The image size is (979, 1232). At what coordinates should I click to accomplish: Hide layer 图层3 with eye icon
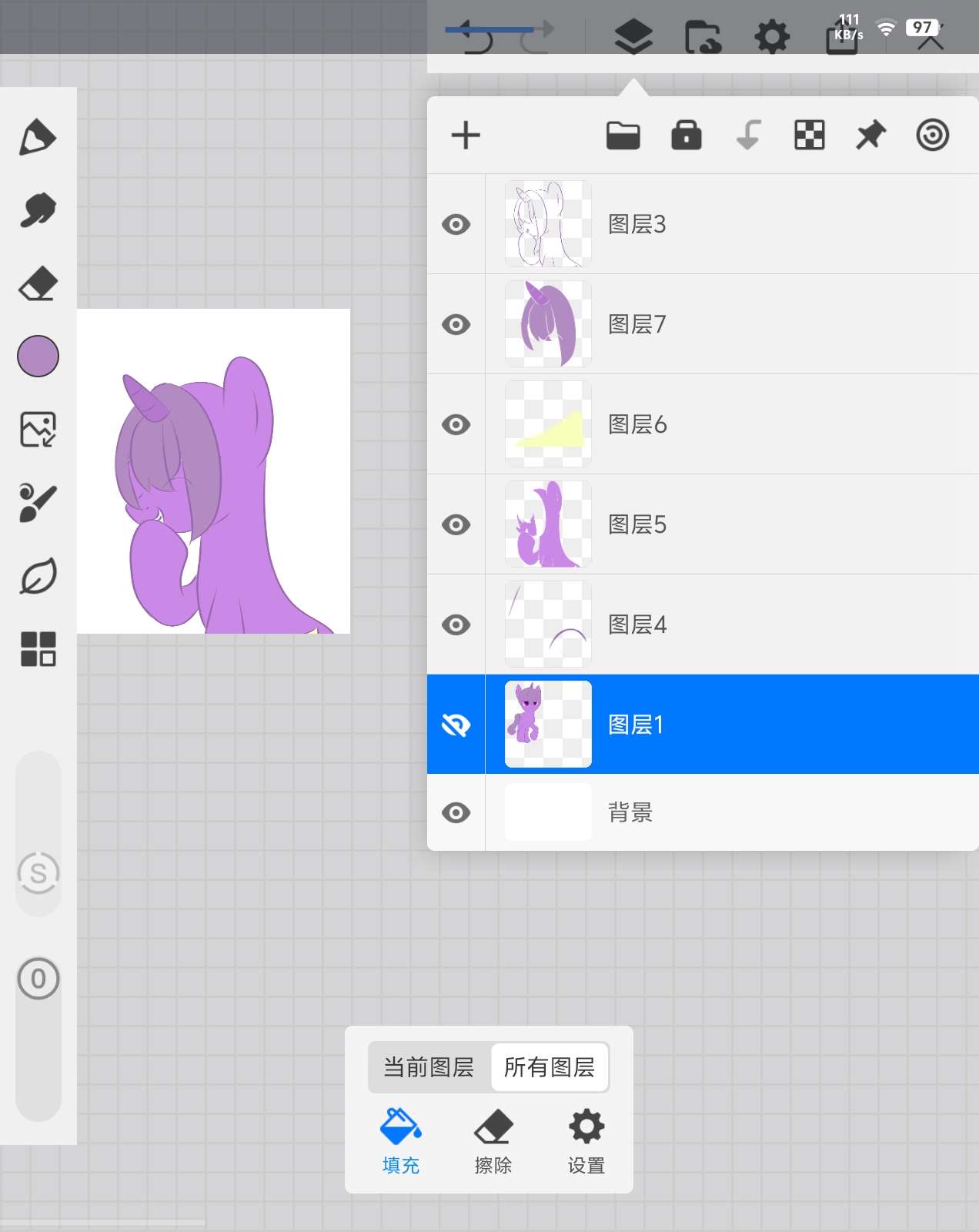[x=456, y=224]
